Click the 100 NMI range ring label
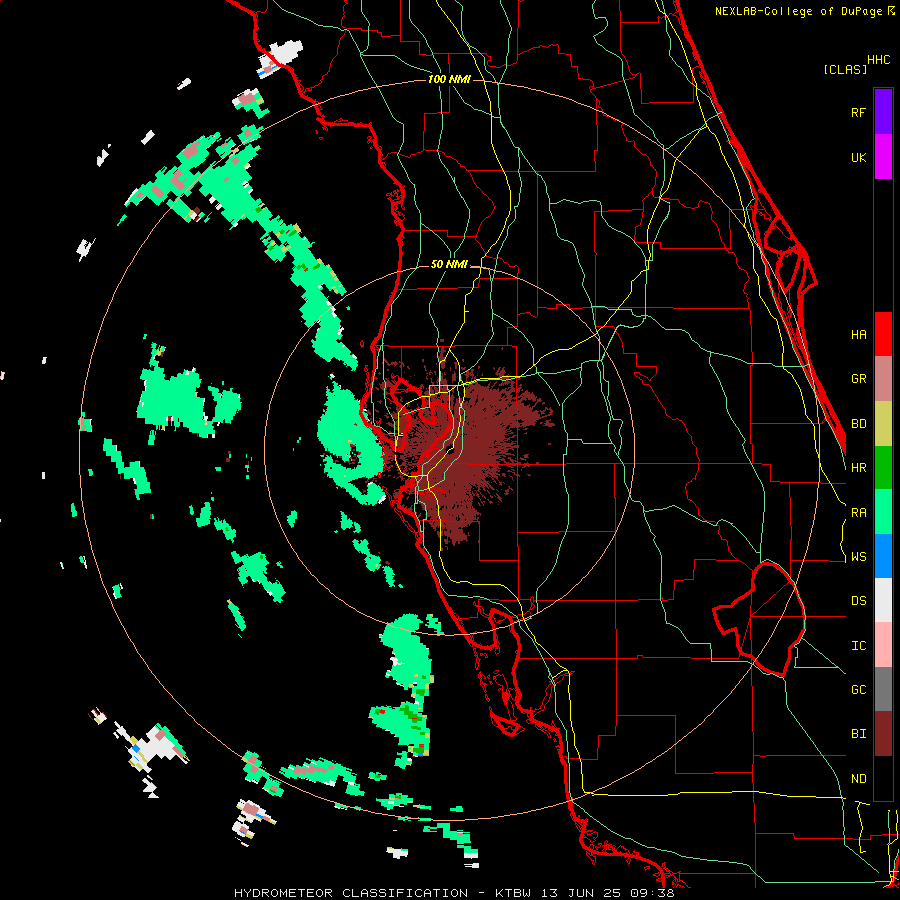900x900 pixels. (x=449, y=79)
